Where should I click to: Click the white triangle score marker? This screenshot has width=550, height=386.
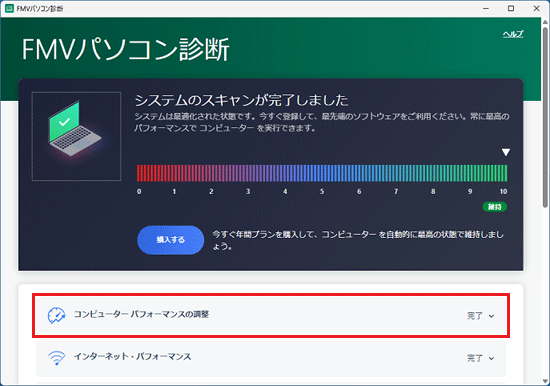tap(506, 152)
